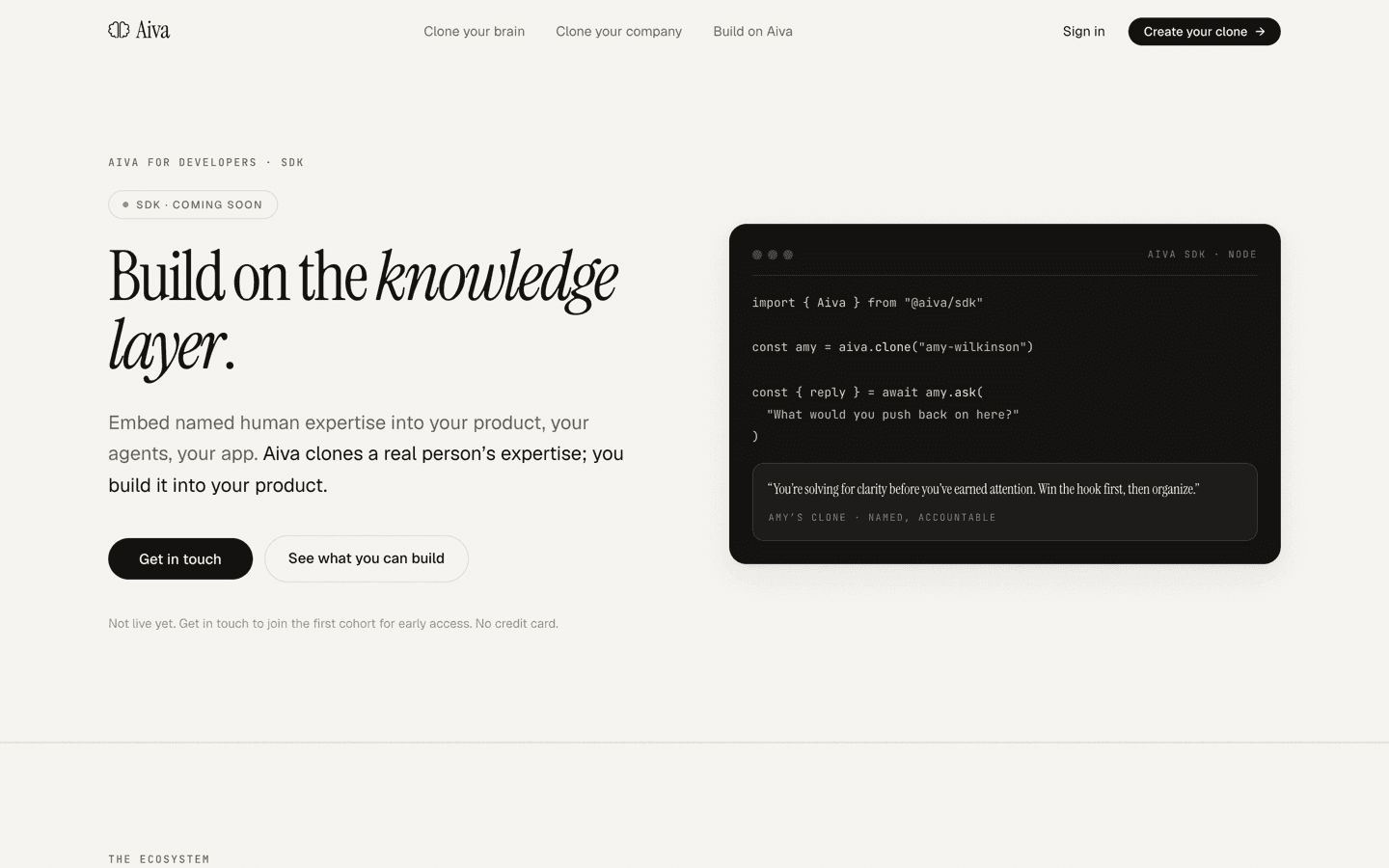This screenshot has width=1389, height=868.
Task: Click the Embed named human expertise paragraph
Action: click(367, 453)
